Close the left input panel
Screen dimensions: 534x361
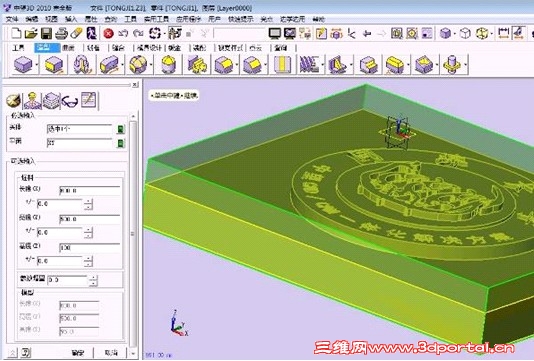[135, 84]
